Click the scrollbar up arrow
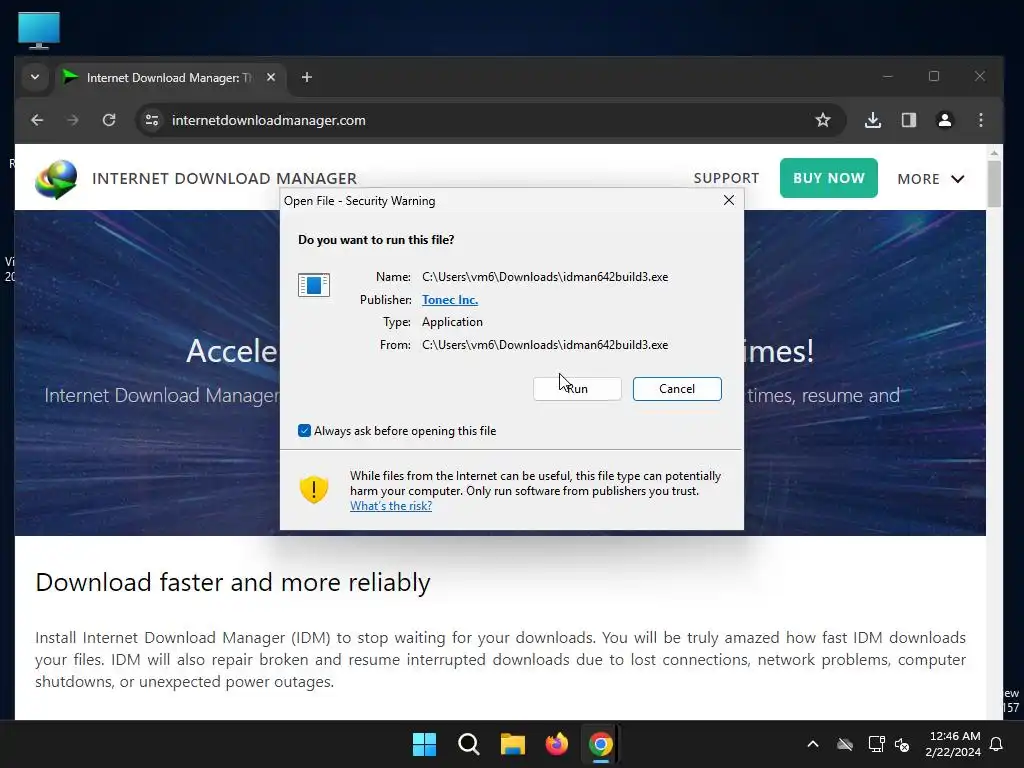Image resolution: width=1024 pixels, height=768 pixels. pyautogui.click(x=994, y=152)
